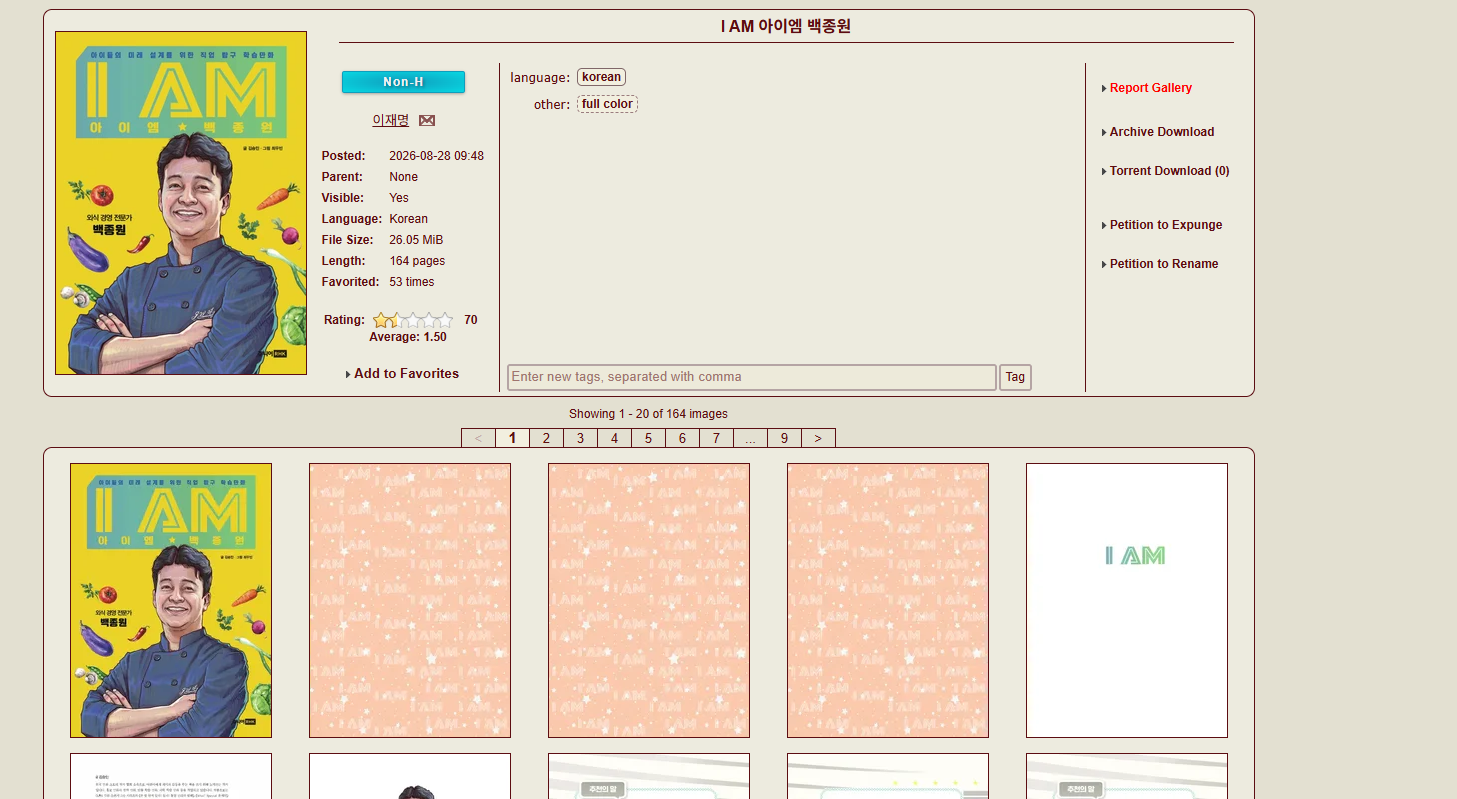Go to previous page with the < arrow
1457x799 pixels.
click(x=478, y=438)
